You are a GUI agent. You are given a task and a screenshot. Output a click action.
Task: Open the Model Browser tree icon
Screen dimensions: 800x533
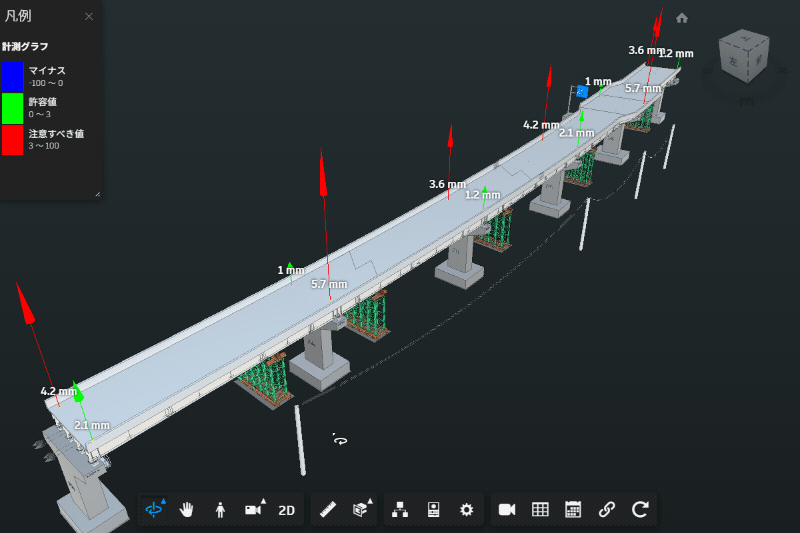pos(400,509)
